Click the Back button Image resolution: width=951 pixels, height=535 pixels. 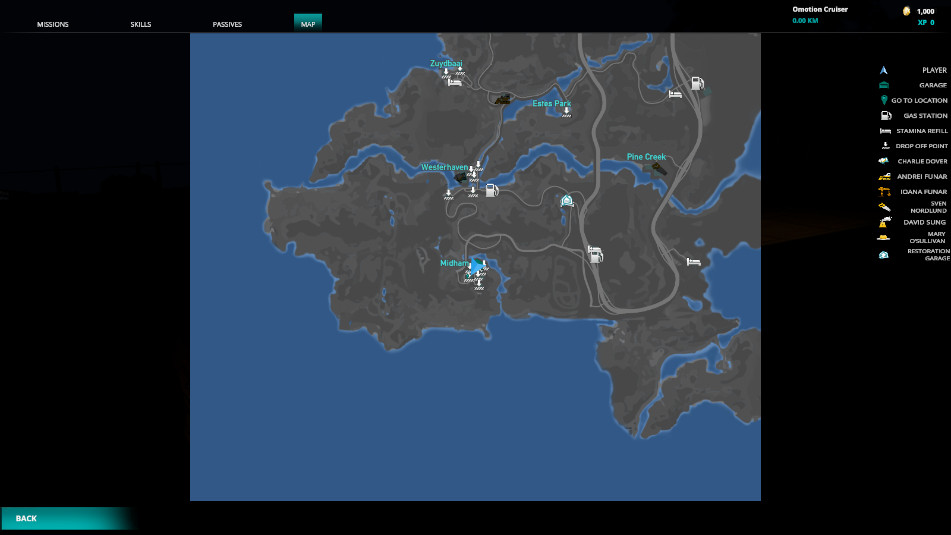(67, 519)
